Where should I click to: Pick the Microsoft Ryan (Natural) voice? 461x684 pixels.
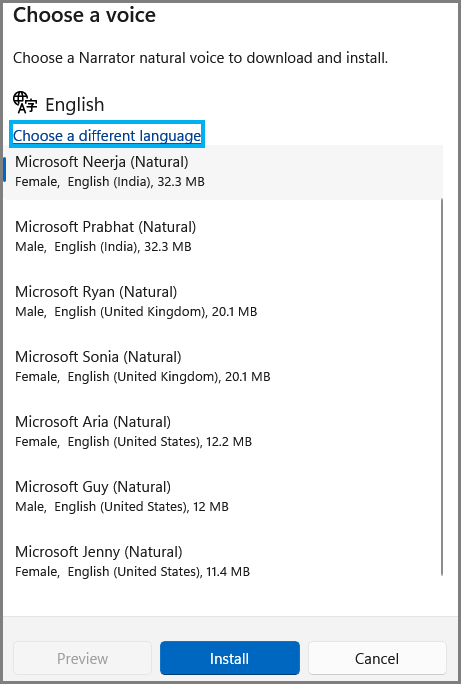point(223,301)
